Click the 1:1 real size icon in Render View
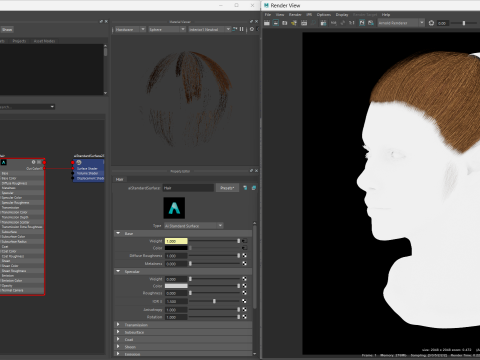This screenshot has height=360, width=480. point(352,23)
